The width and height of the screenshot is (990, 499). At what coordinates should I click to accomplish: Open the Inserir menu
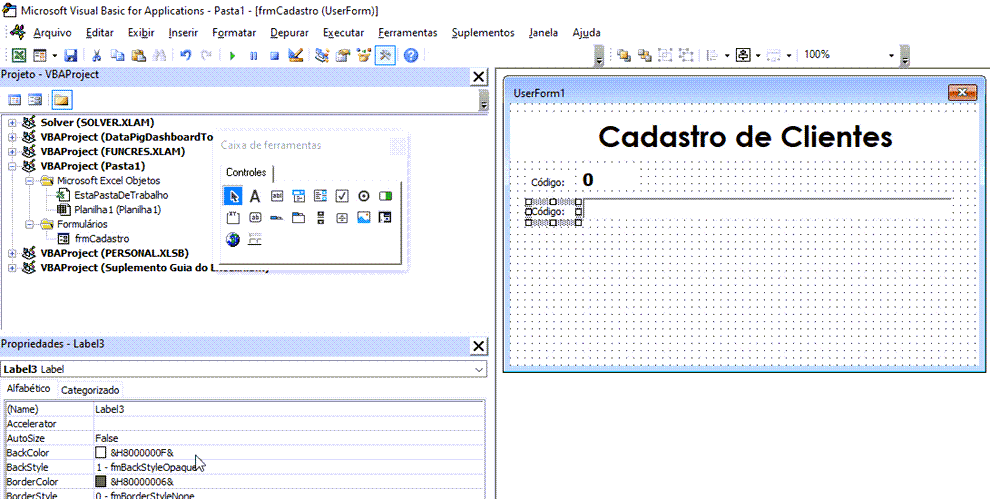[x=184, y=33]
